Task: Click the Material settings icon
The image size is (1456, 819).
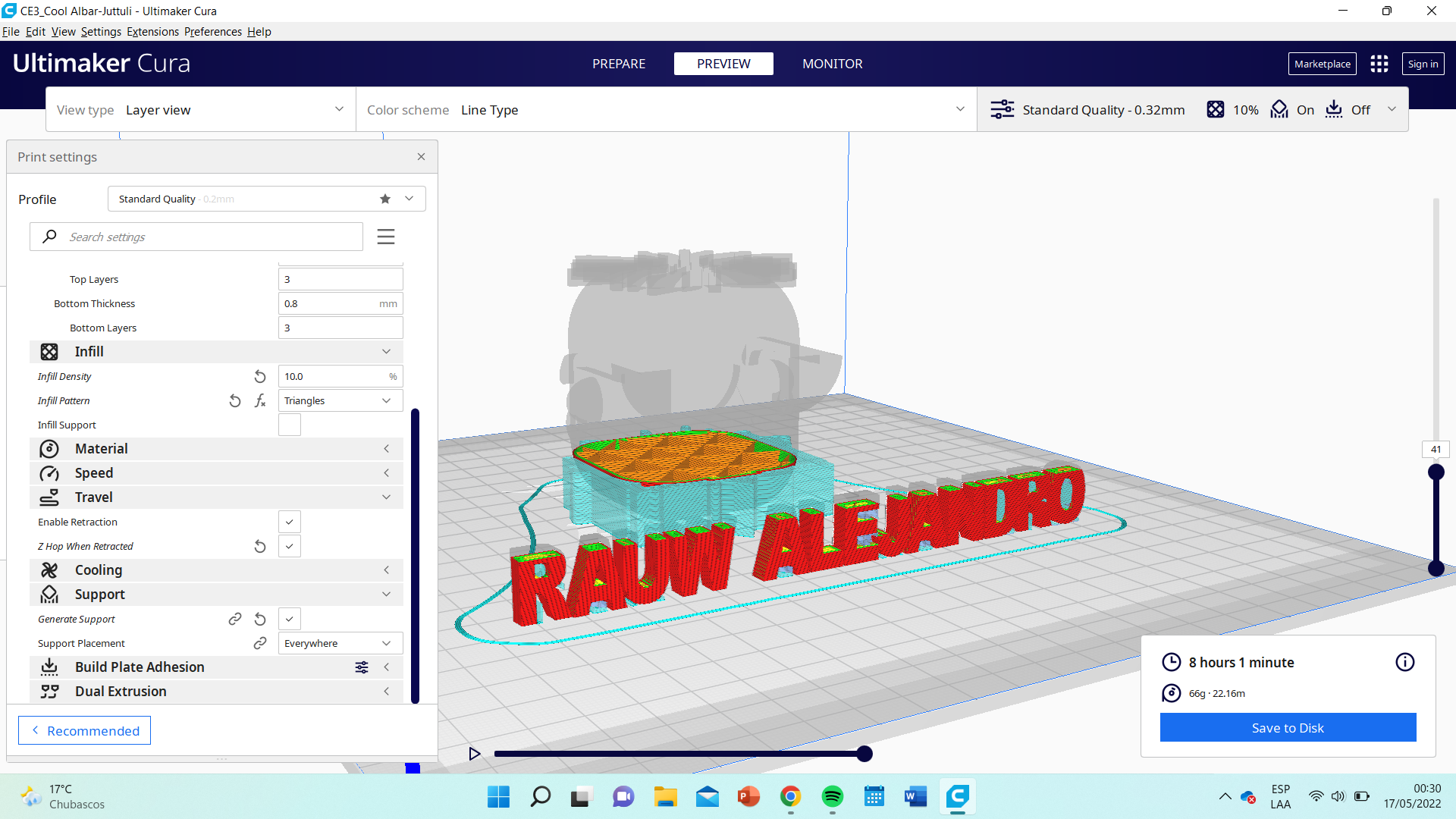Action: coord(49,448)
